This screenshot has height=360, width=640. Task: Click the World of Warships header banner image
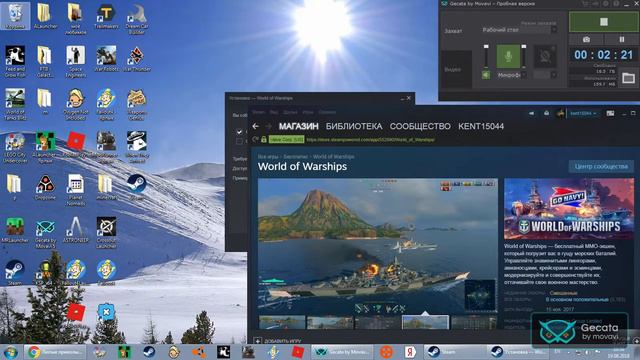click(x=569, y=209)
